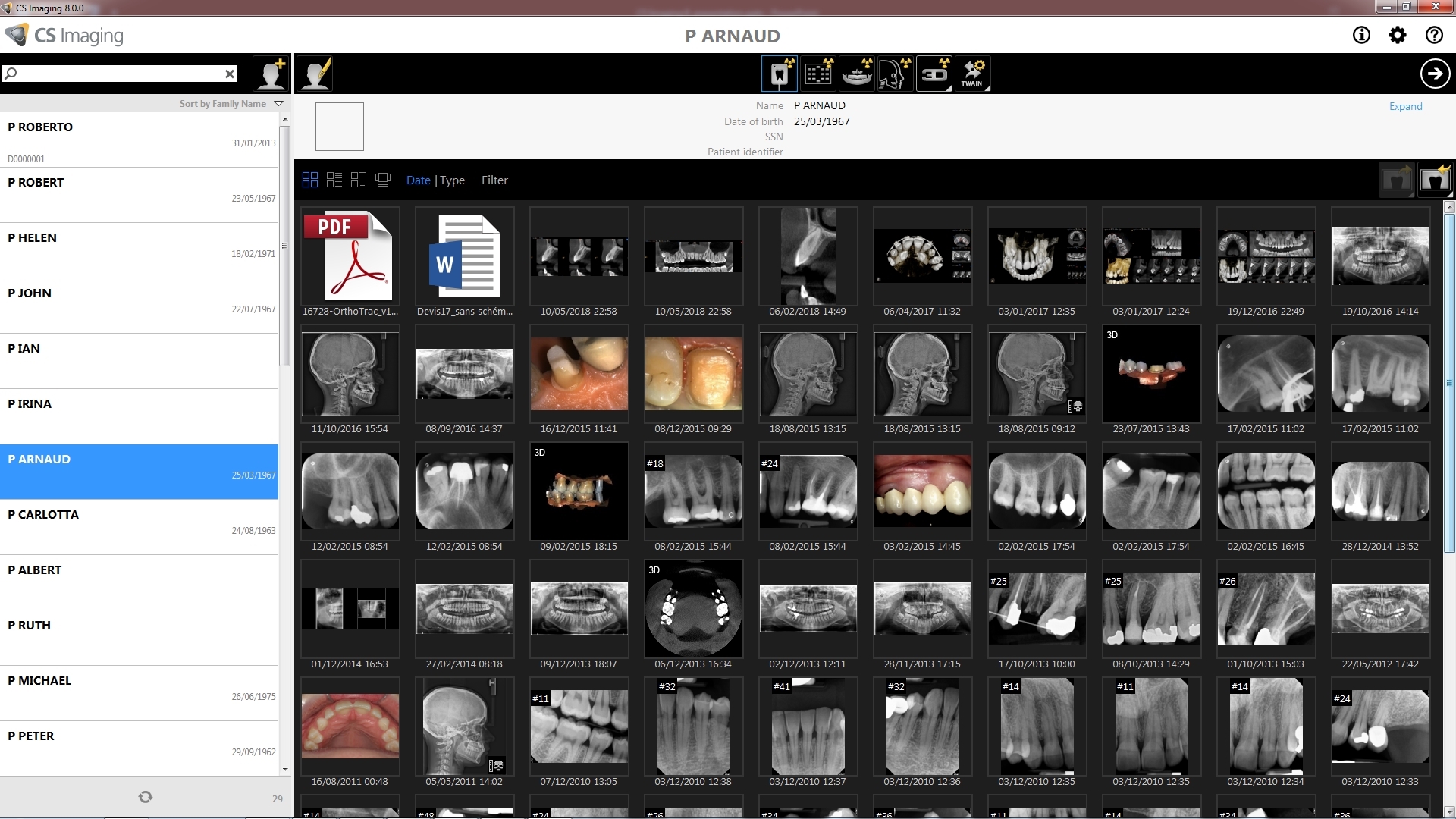Open the panoramic image dated 19/10/2016 14:14

[1380, 256]
